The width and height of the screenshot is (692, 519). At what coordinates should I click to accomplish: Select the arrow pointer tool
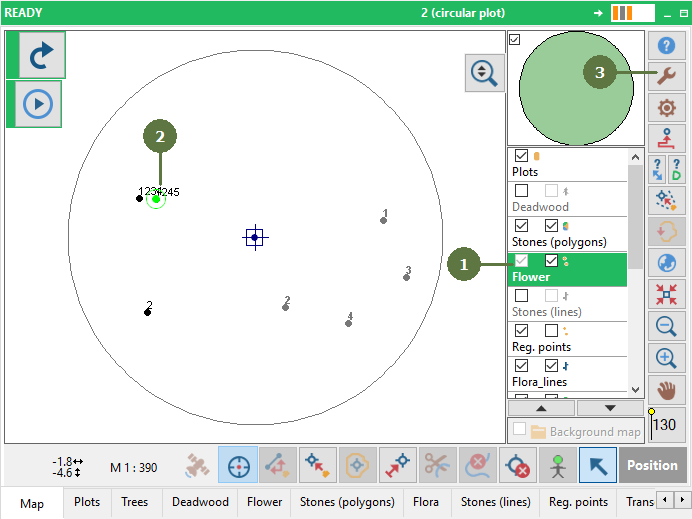[598, 465]
